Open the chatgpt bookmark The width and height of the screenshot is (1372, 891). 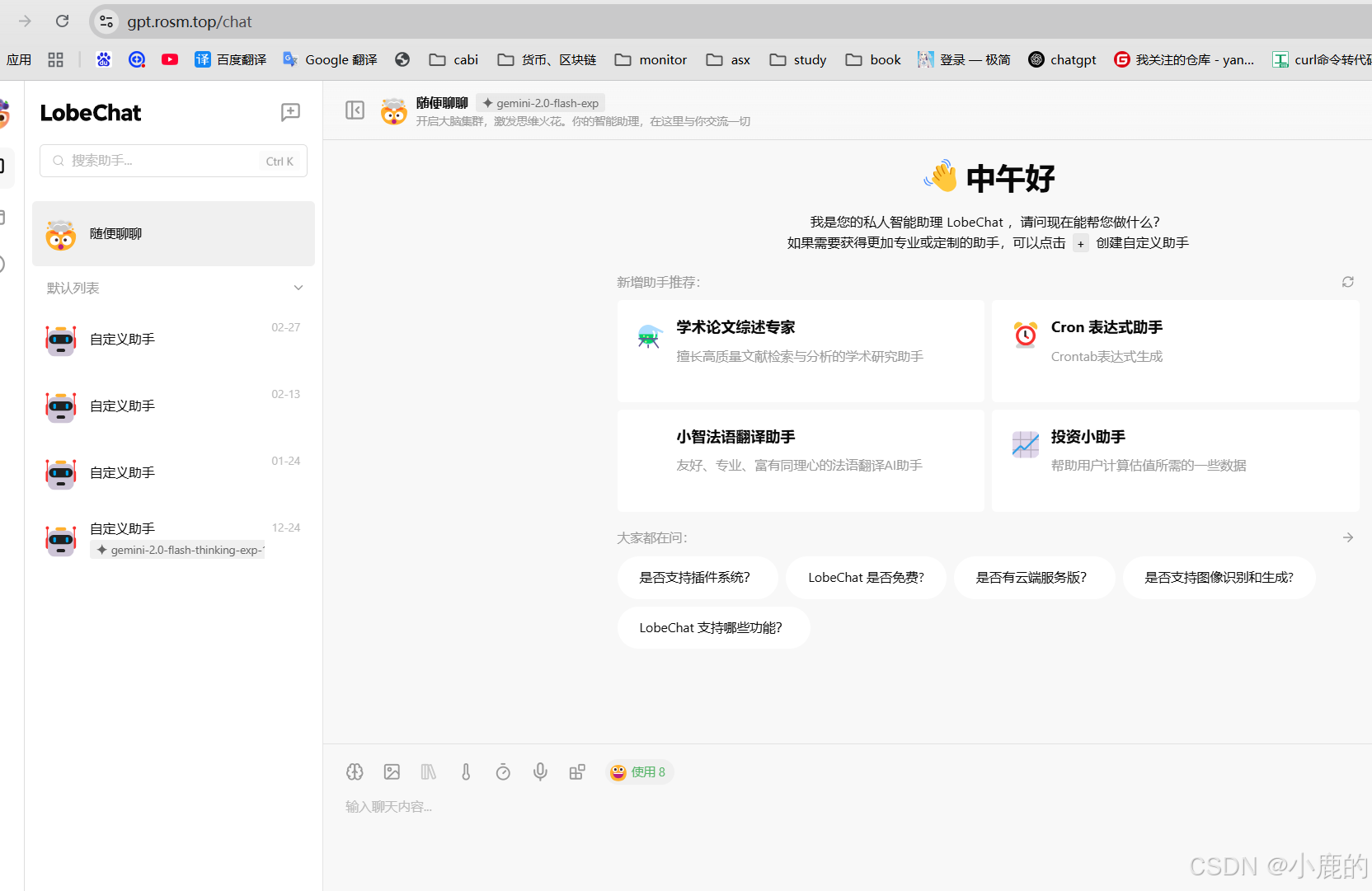(x=1062, y=59)
